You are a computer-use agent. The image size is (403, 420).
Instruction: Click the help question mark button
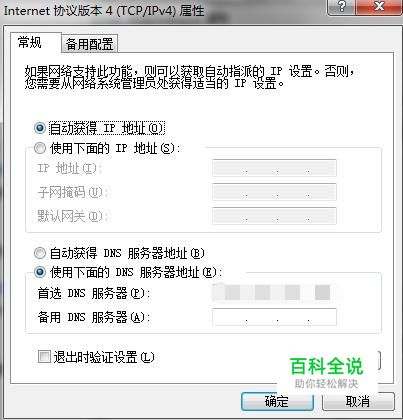(x=342, y=7)
